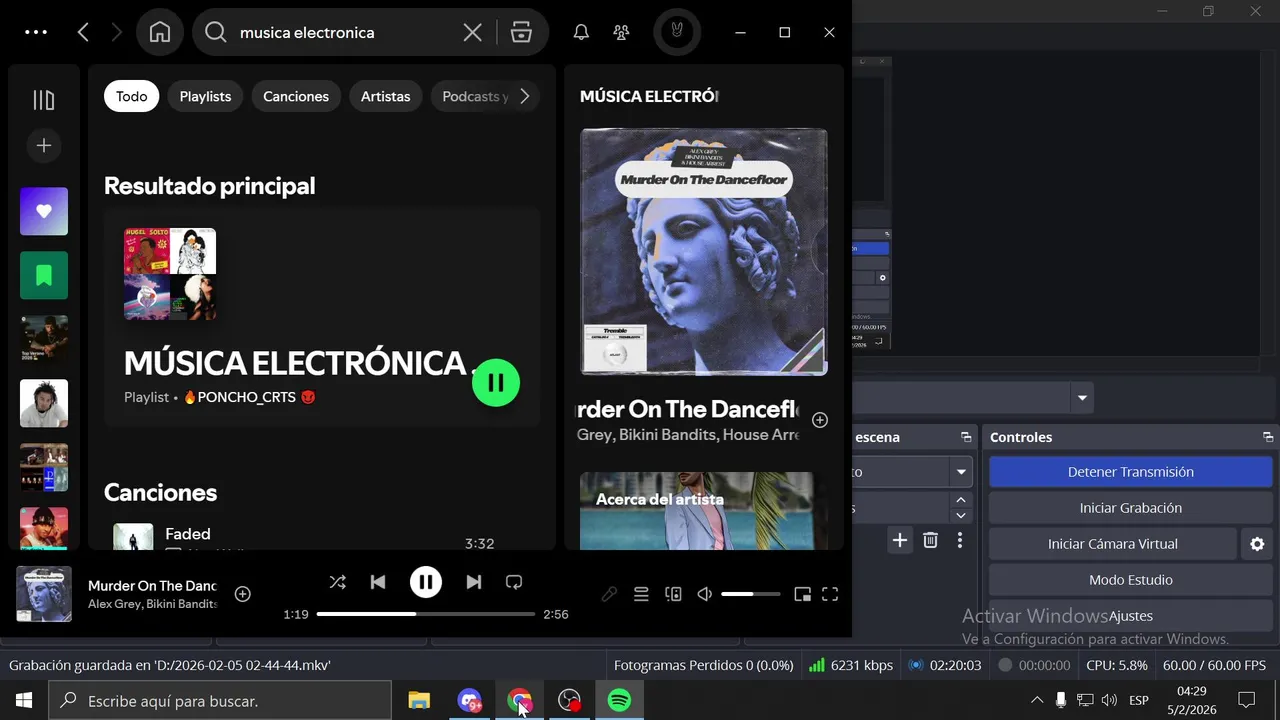Seek in the song progress bar
Screen dimensions: 1280x720
[x=426, y=614]
